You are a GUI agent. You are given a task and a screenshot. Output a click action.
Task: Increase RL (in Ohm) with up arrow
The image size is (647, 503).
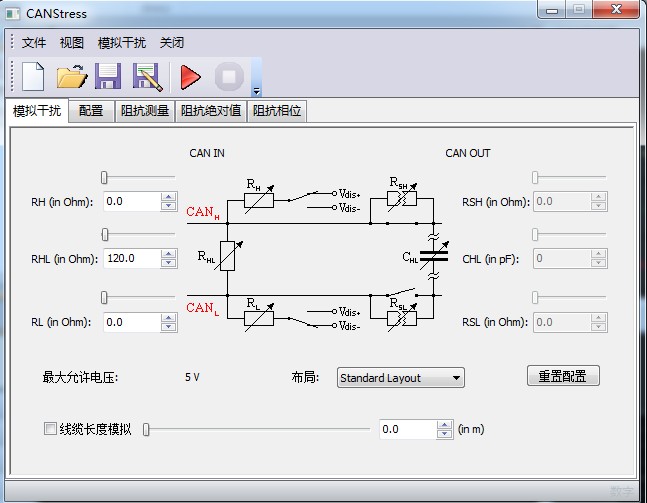pos(167,317)
